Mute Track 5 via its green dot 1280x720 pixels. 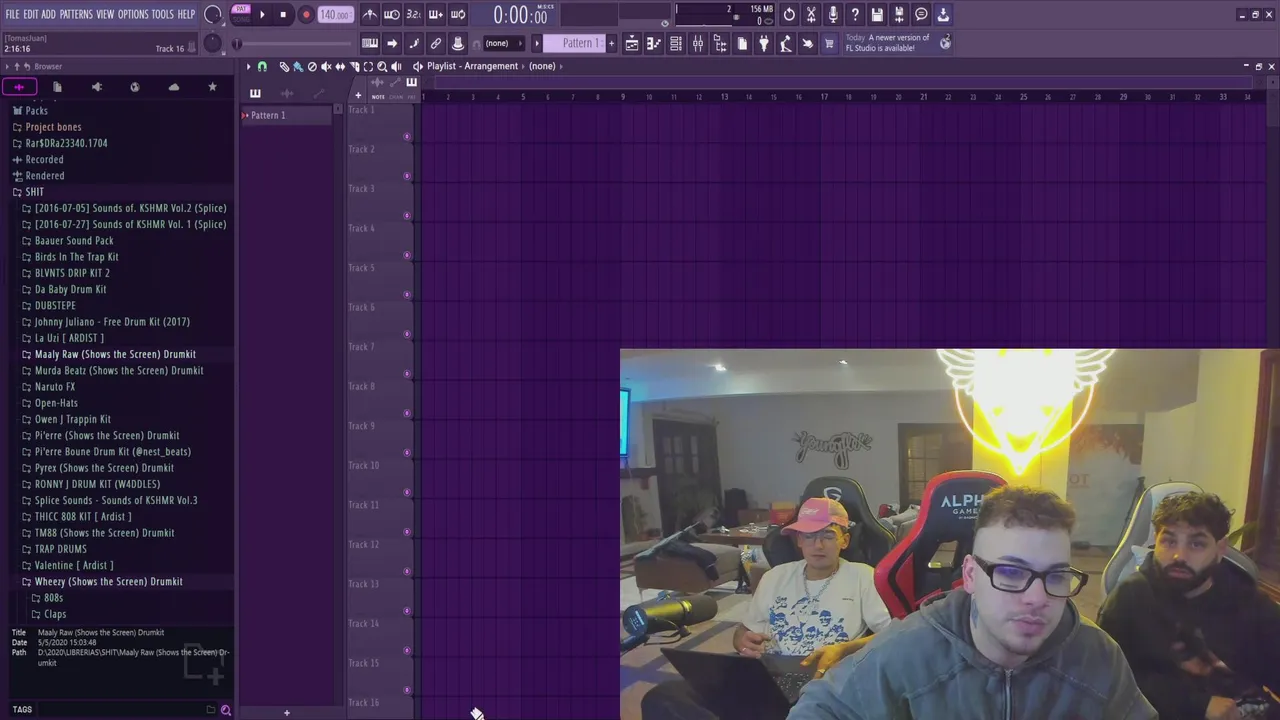[x=406, y=294]
